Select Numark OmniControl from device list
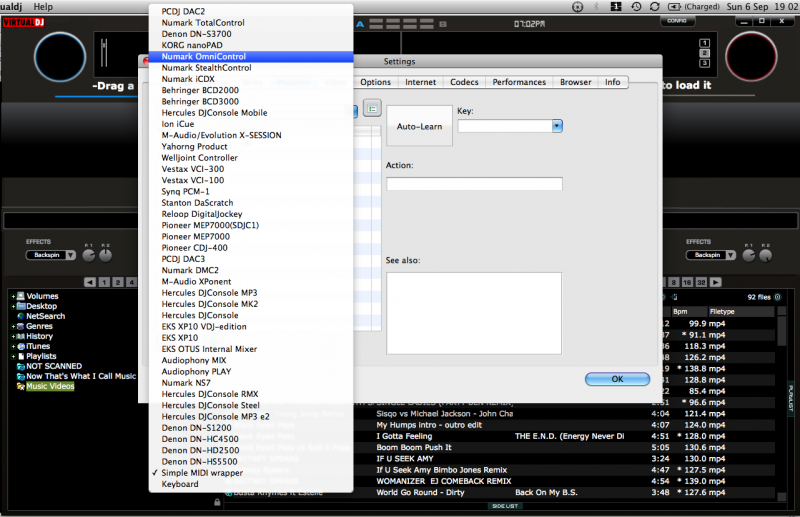800x517 pixels. coord(251,57)
